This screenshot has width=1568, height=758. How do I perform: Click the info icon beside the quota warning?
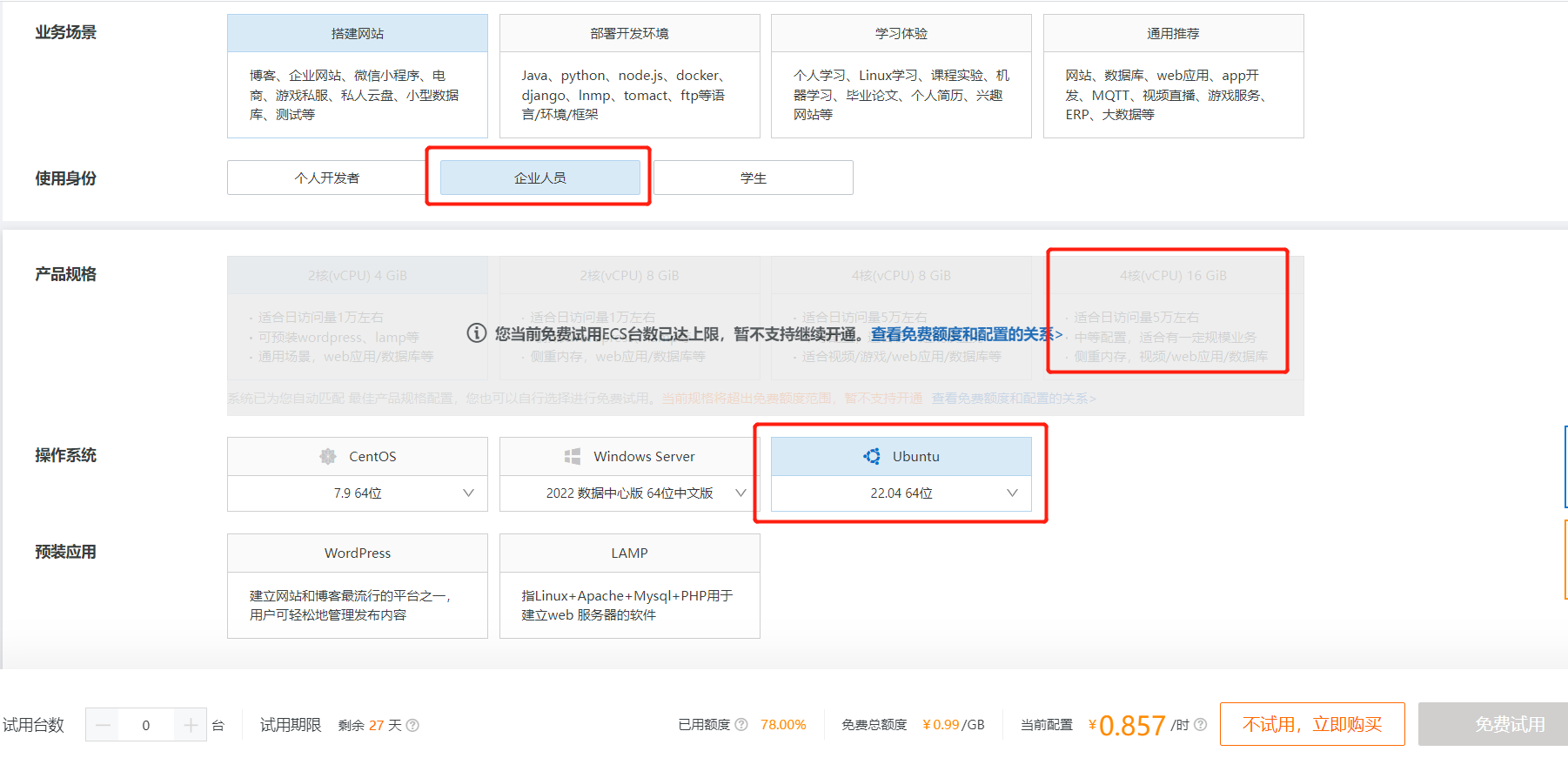477,333
